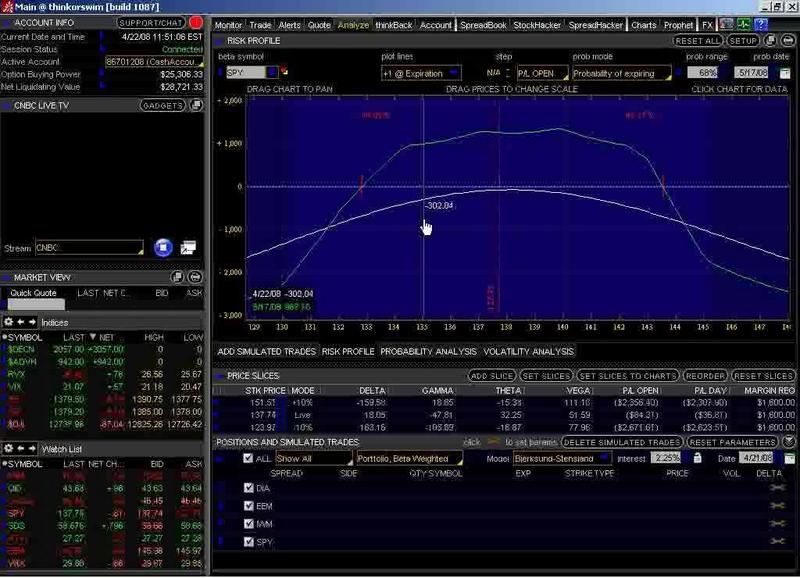Viewport: 800px width, 578px height.
Task: Uncheck the SPY position checkbox
Action: pos(248,541)
